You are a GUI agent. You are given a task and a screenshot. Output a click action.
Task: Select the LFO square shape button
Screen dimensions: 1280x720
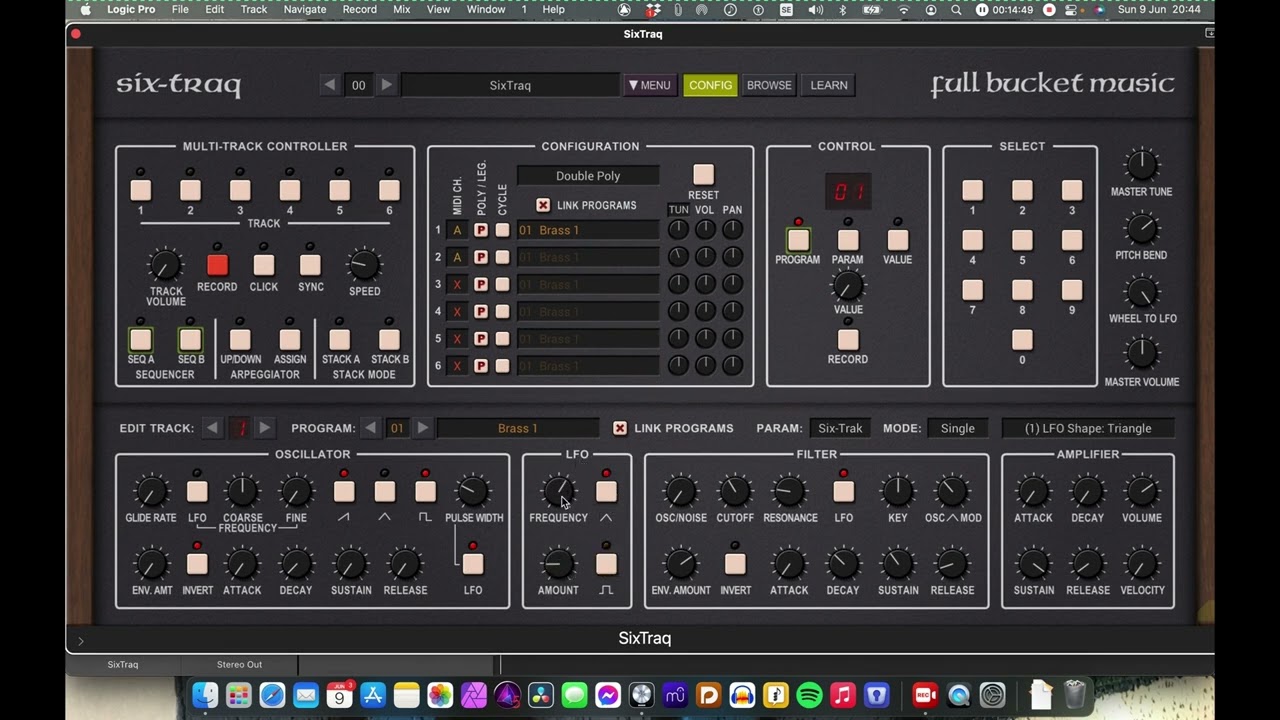click(x=606, y=564)
